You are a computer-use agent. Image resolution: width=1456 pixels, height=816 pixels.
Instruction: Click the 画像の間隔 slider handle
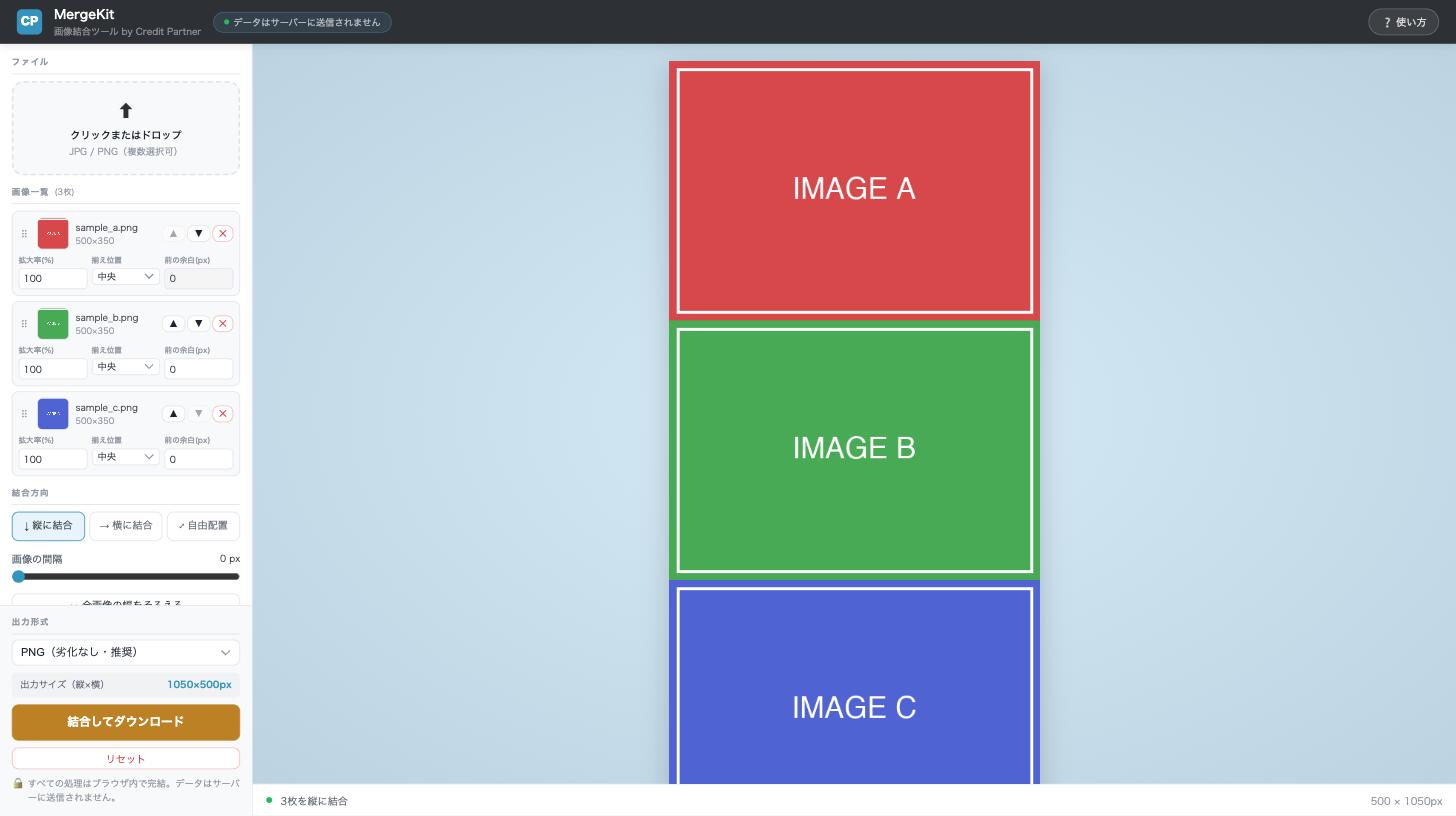pos(18,577)
